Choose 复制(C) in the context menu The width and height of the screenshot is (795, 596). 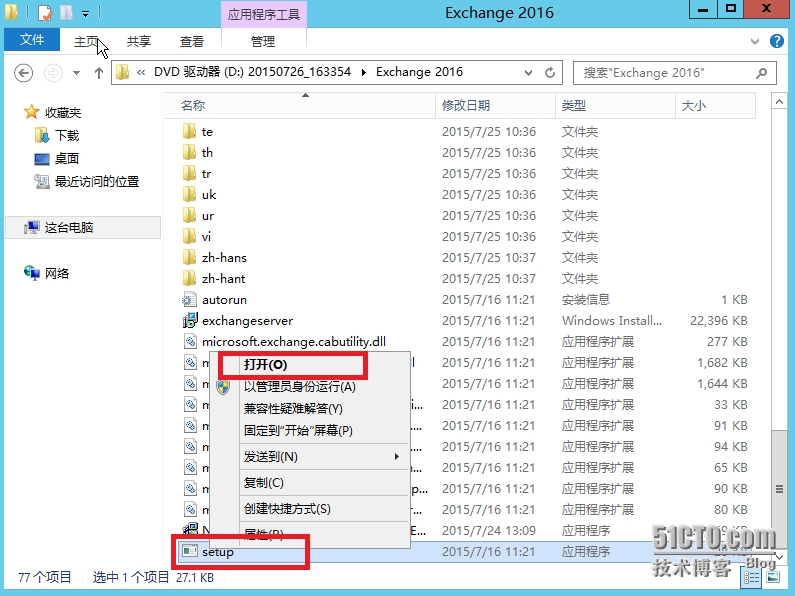pos(310,482)
